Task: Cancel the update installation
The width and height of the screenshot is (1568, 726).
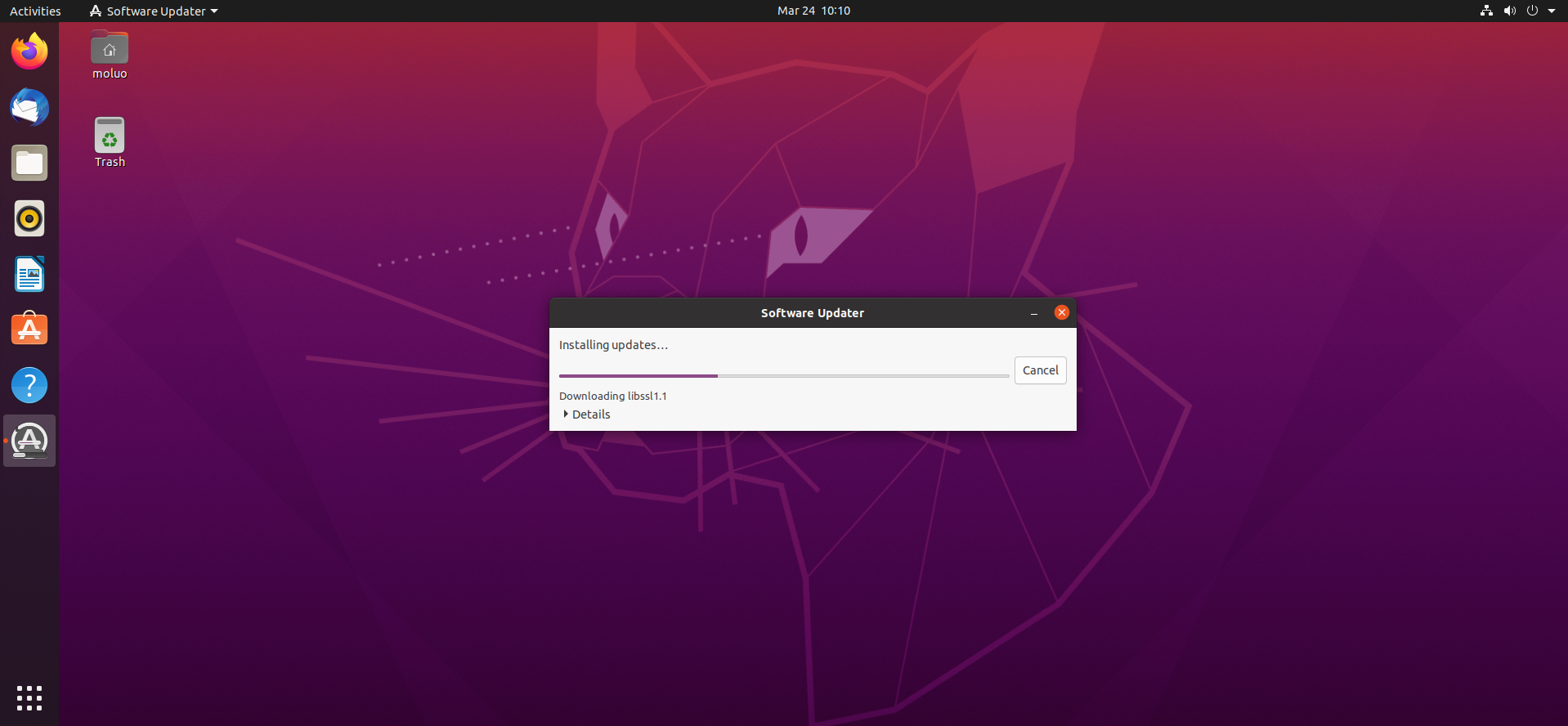Action: point(1040,370)
